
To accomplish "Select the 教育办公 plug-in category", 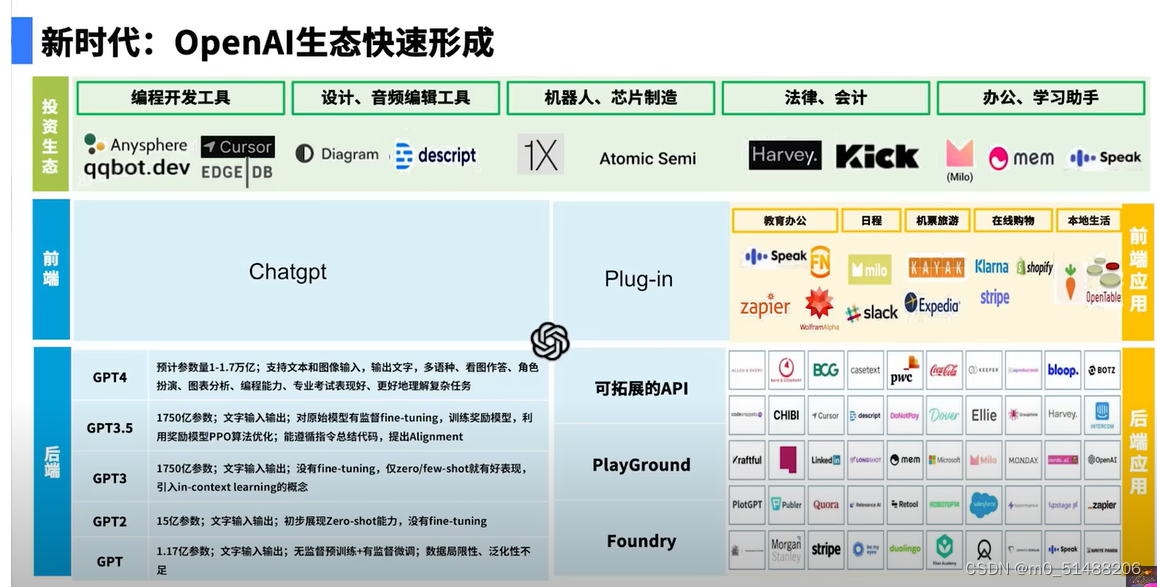I will pos(785,220).
